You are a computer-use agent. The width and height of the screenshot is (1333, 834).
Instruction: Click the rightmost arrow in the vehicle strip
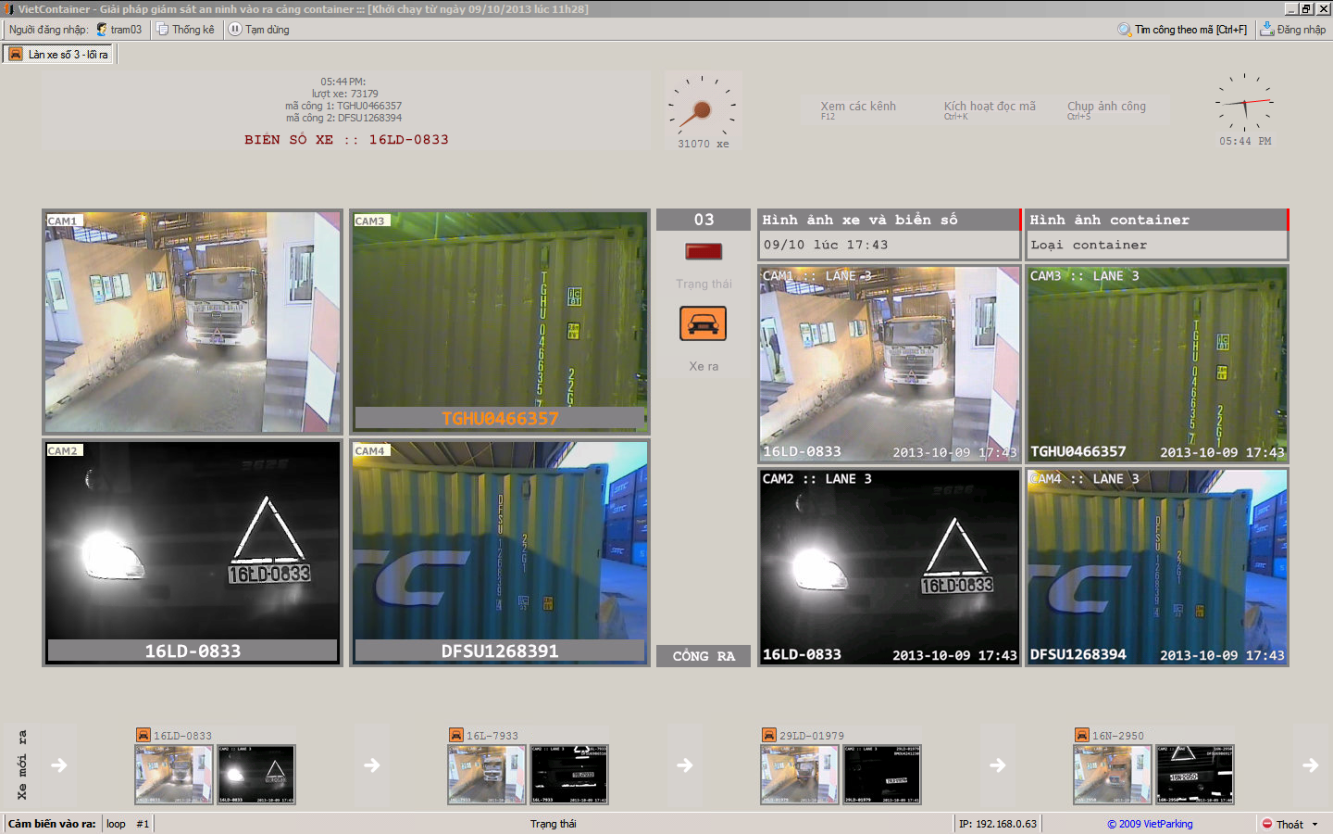(1310, 765)
